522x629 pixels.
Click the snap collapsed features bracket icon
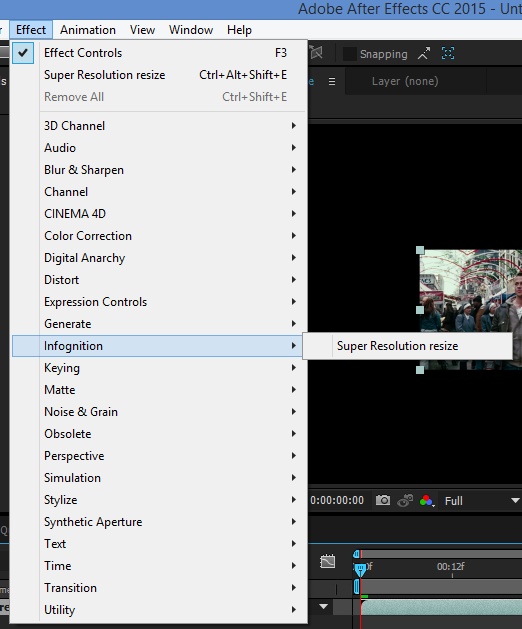(448, 53)
